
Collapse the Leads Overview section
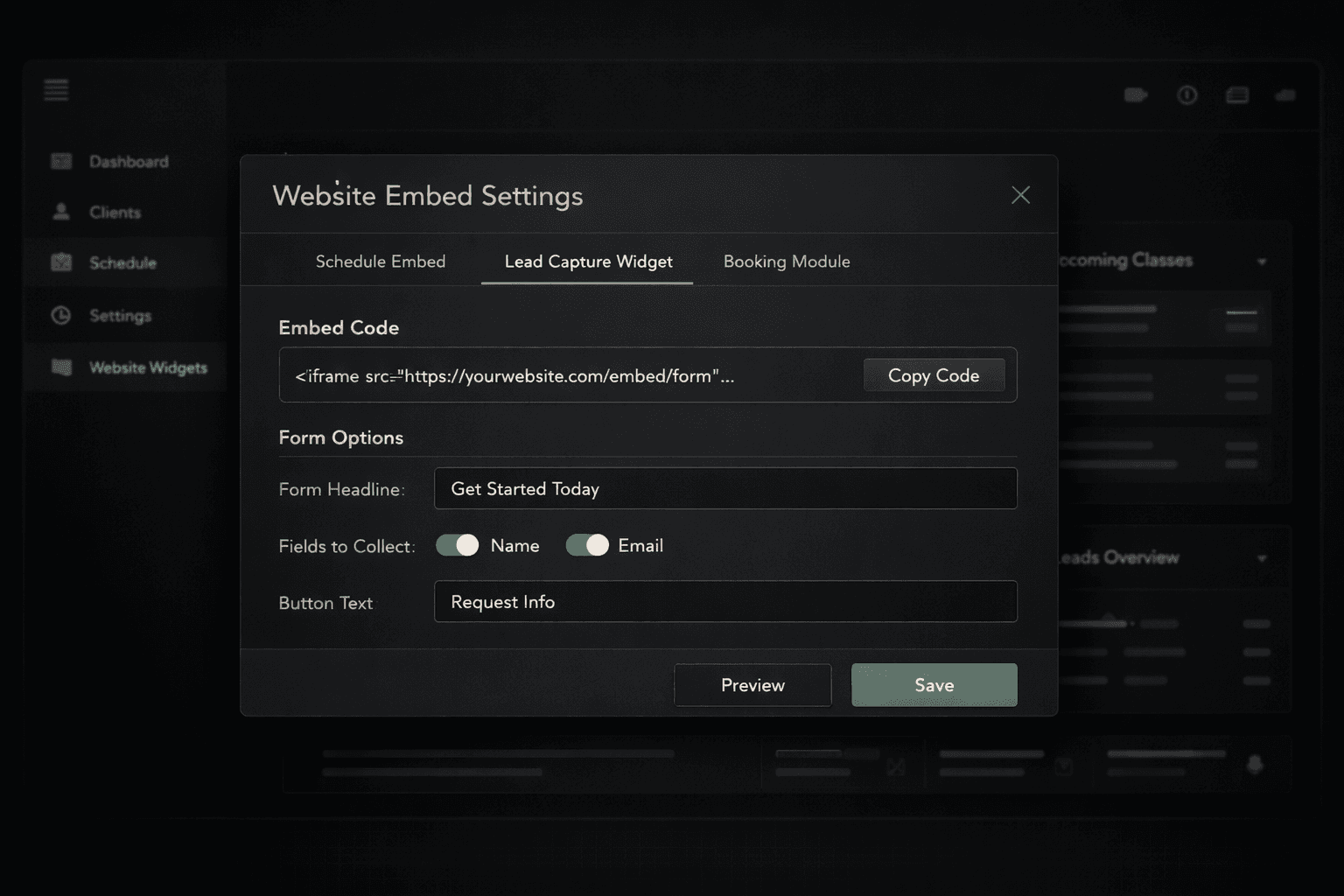click(x=1261, y=557)
